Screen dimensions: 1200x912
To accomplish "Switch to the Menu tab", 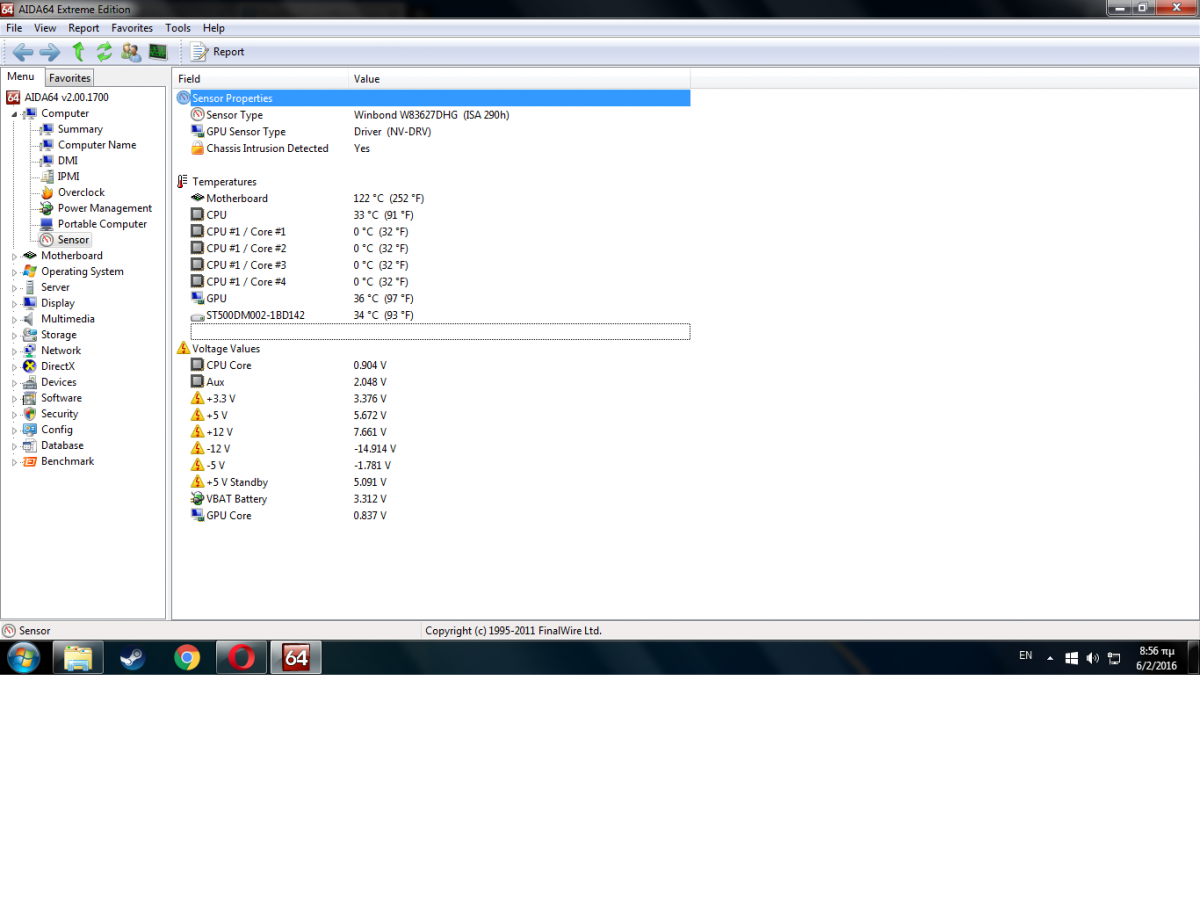I will point(21,77).
